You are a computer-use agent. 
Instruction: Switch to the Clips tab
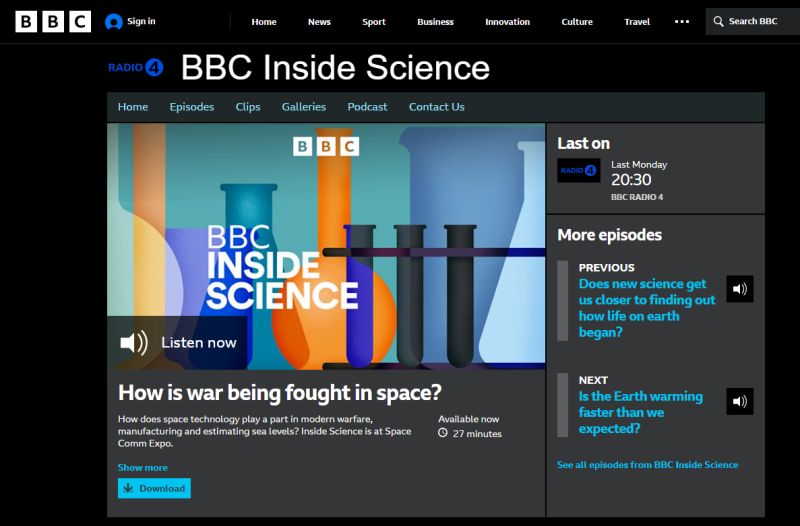point(248,107)
